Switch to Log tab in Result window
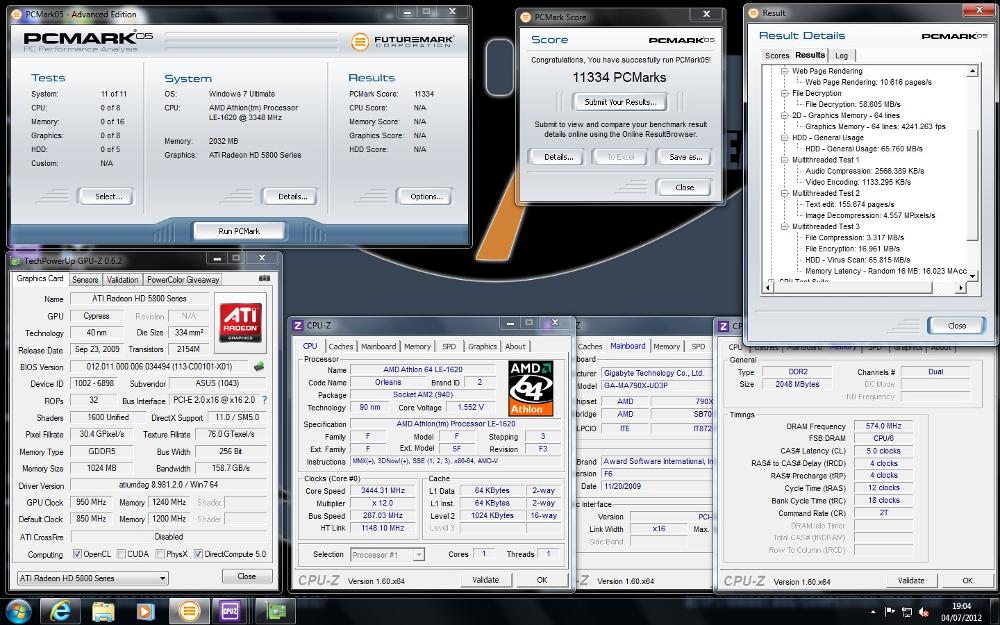The height and width of the screenshot is (625, 1000). (842, 55)
